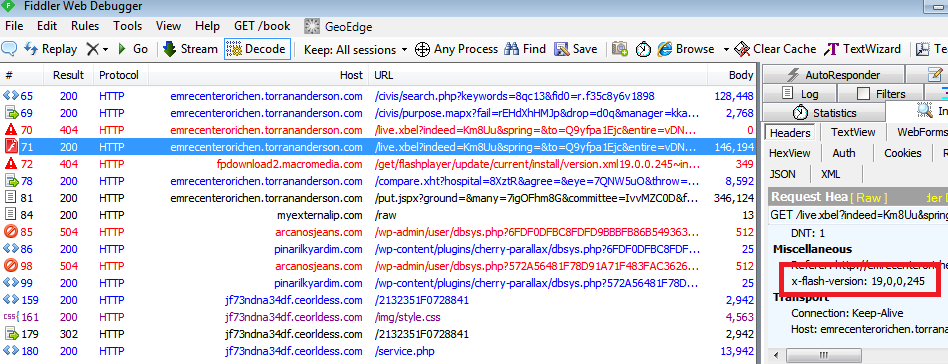
Task: Select the HexView inspector tab
Action: point(790,153)
